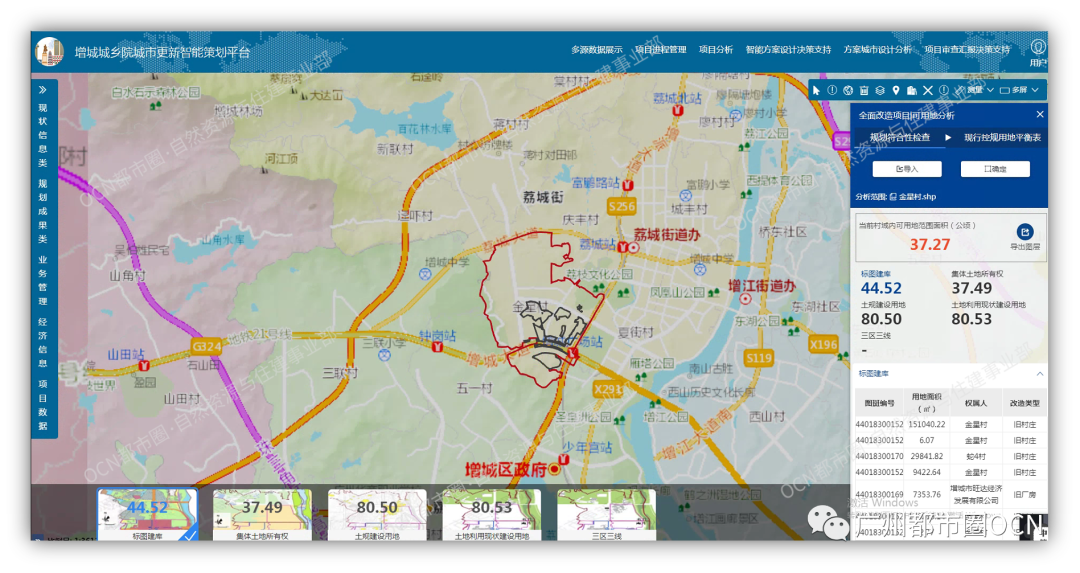Click the 荔城街道办 marker on map

[x=633, y=247]
